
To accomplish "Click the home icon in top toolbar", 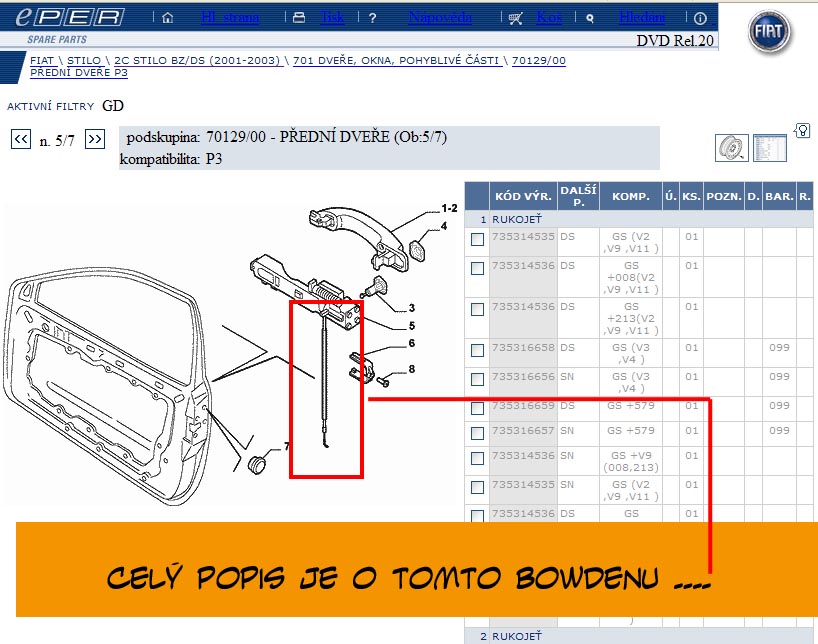I will [167, 18].
